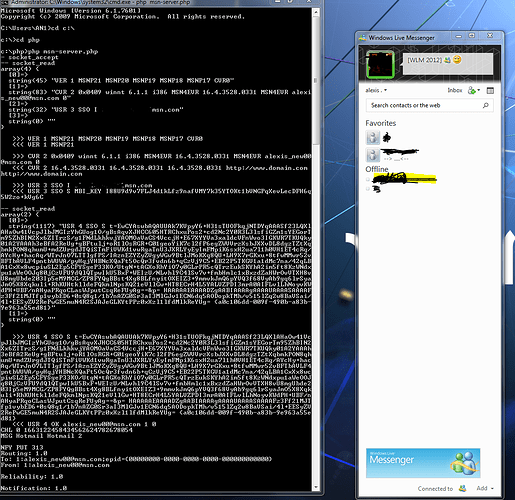Open dropdown arrow next to add-contact icon
The height and width of the screenshot is (500, 515).
tap(479, 90)
